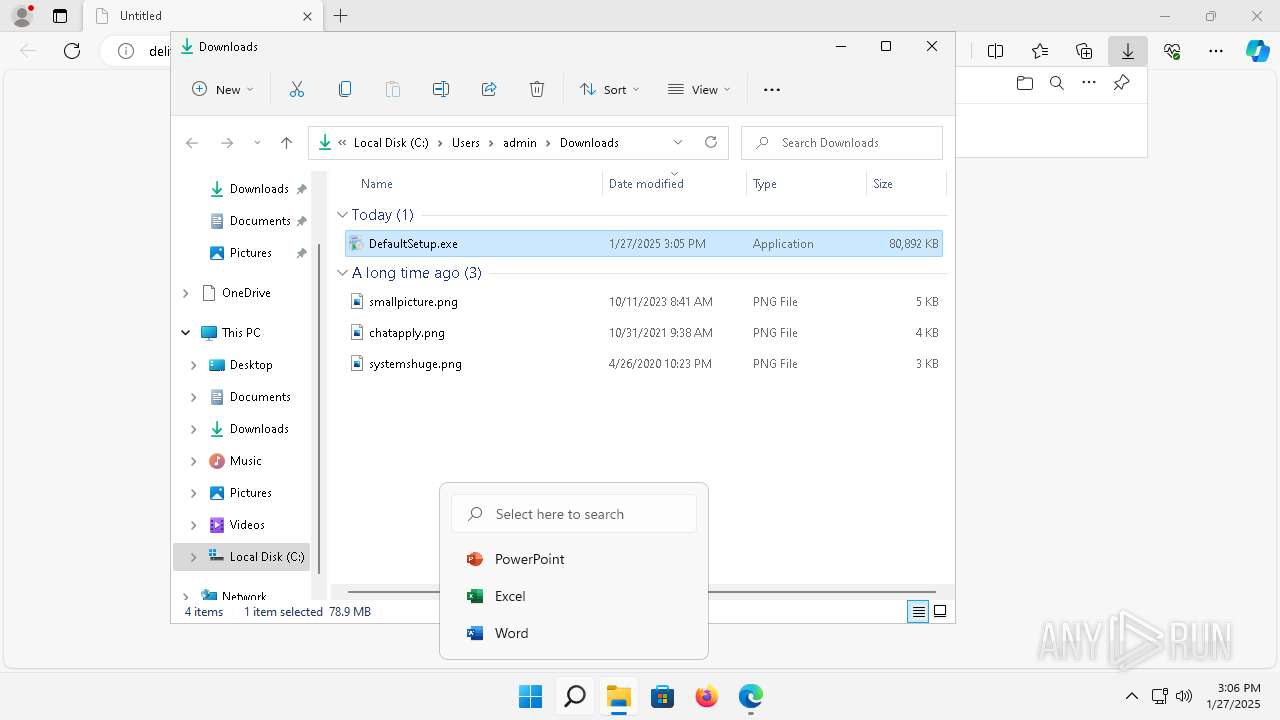Expand address bar history dropdown

click(x=678, y=142)
